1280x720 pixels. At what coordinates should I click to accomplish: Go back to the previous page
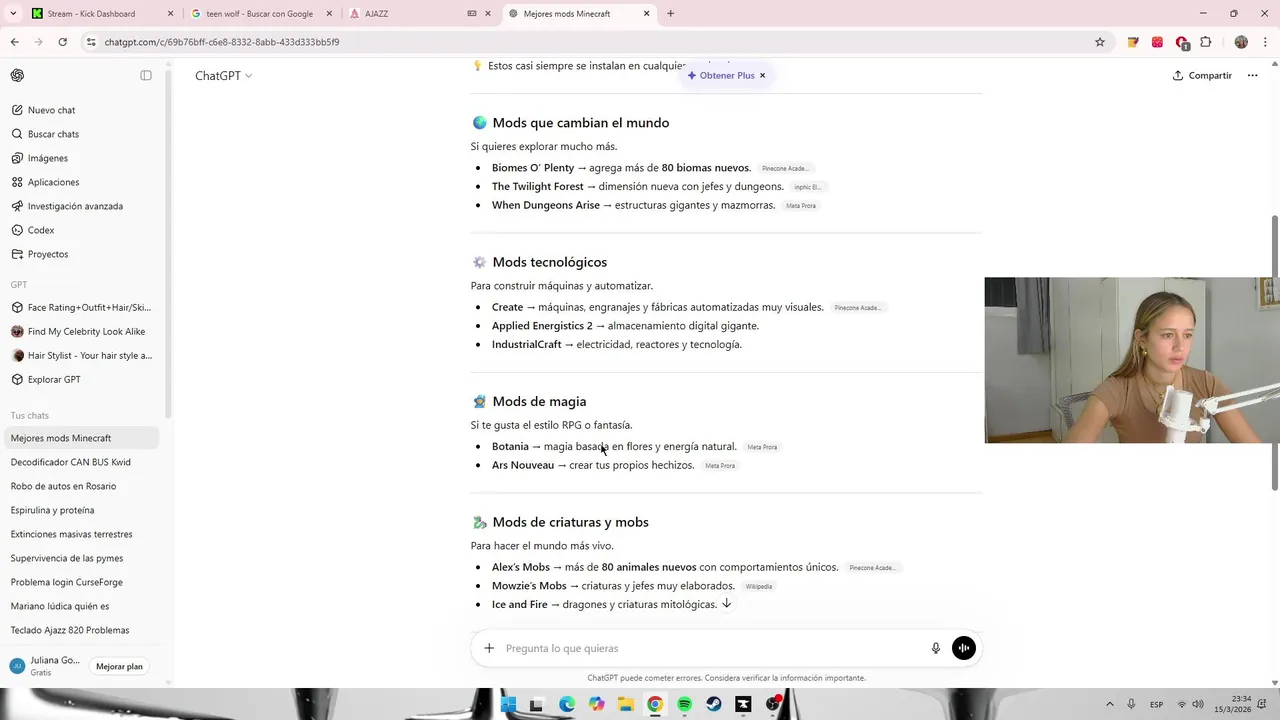(14, 42)
